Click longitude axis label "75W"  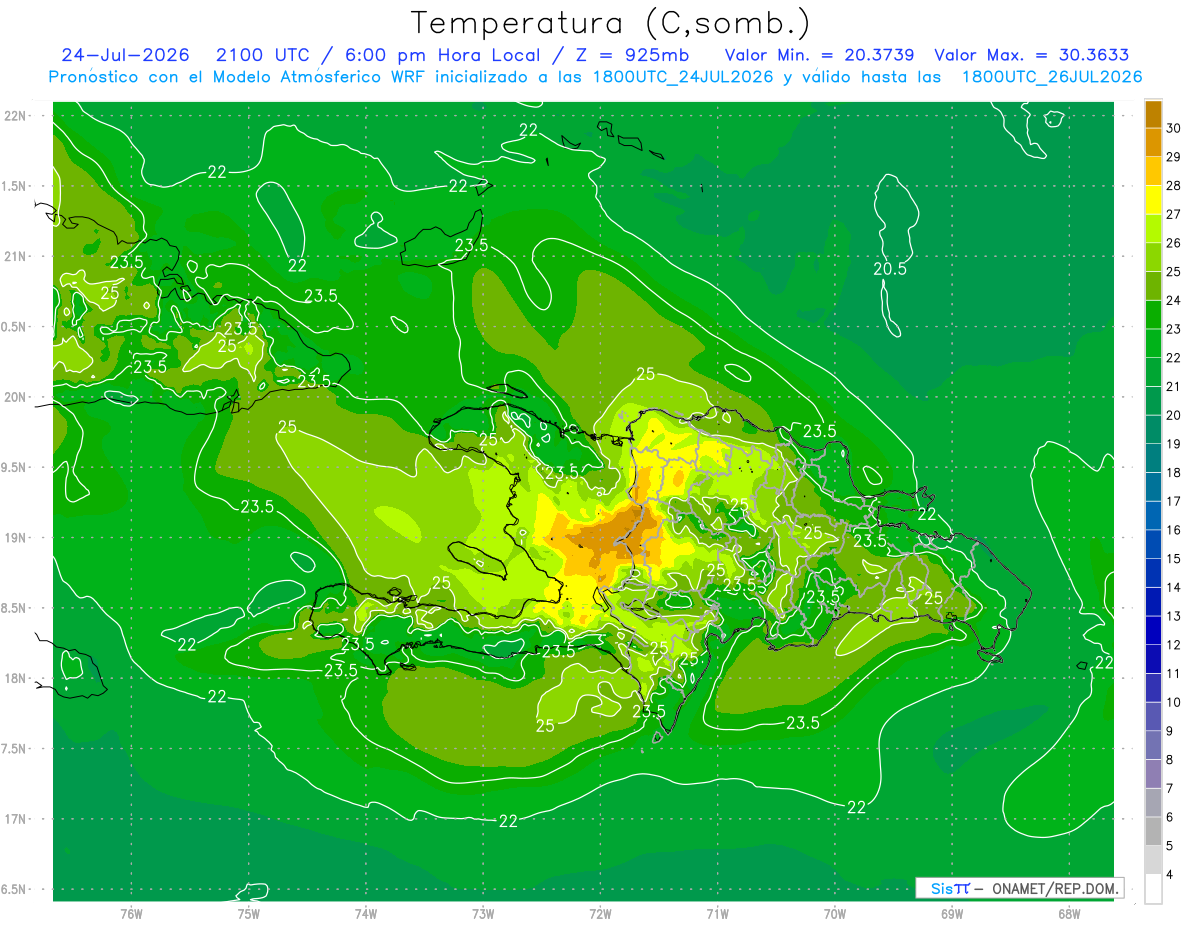coord(248,914)
